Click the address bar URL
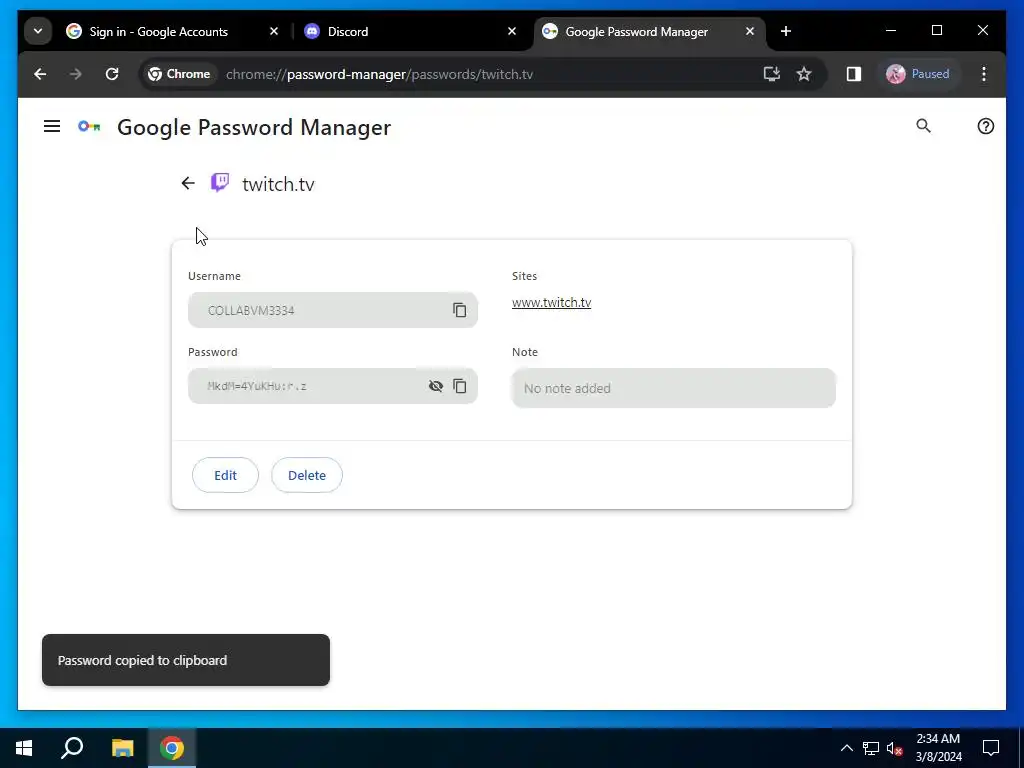 (x=379, y=74)
